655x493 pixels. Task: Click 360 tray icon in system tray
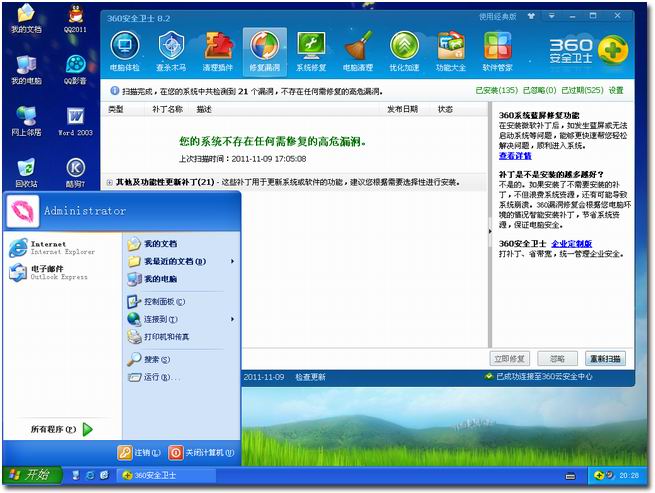[x=598, y=475]
